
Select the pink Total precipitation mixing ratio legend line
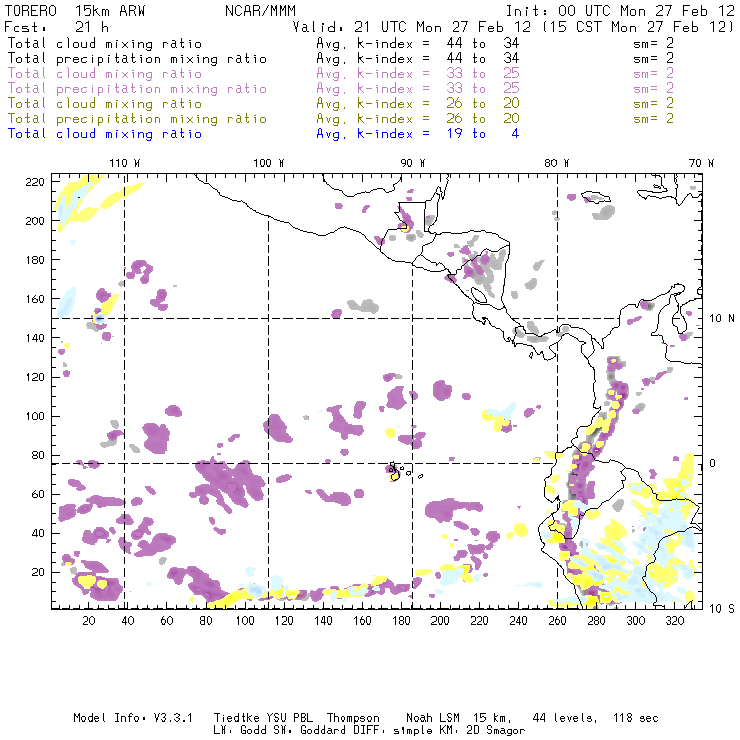click(x=137, y=89)
